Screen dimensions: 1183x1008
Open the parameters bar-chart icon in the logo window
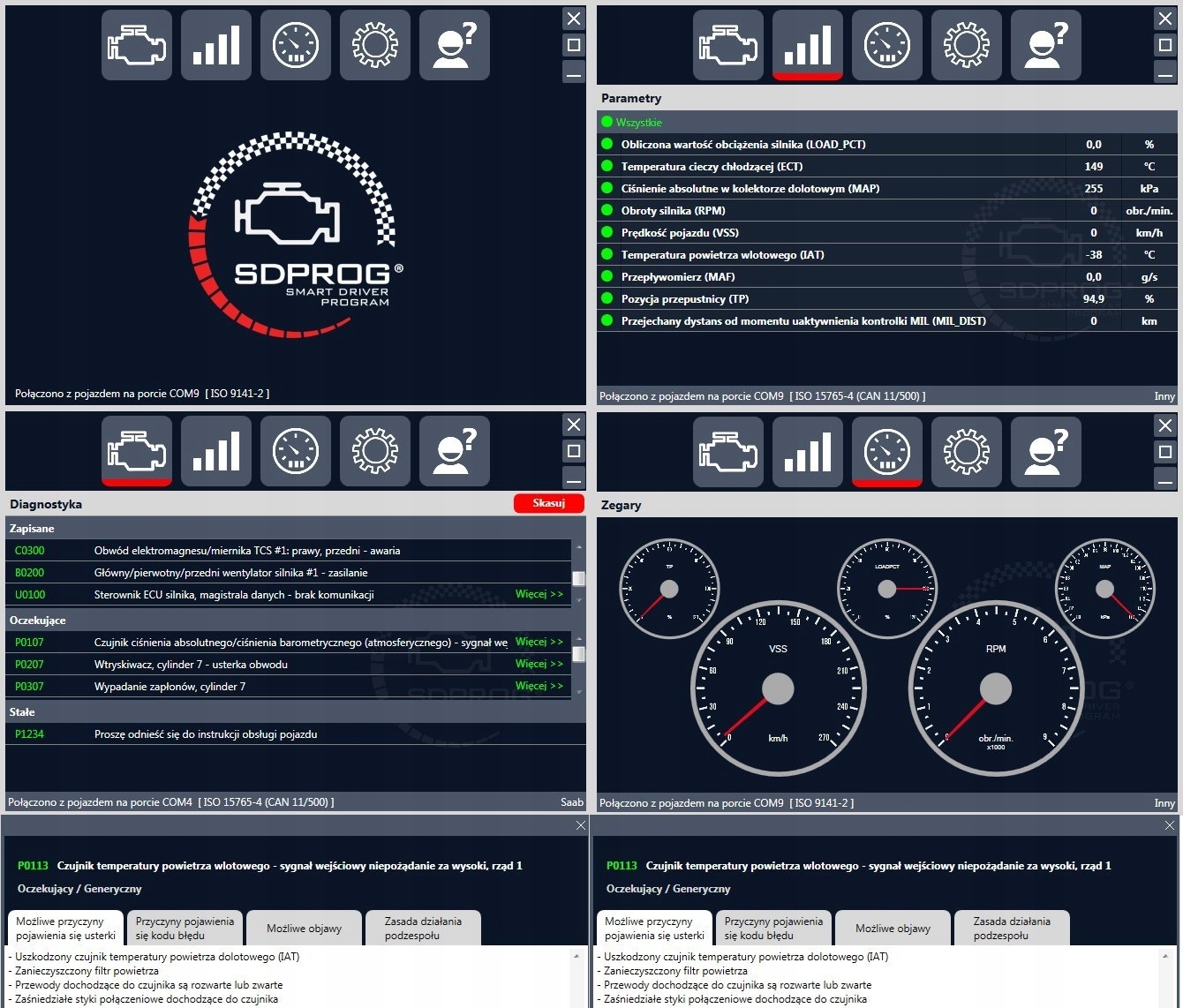(x=216, y=45)
